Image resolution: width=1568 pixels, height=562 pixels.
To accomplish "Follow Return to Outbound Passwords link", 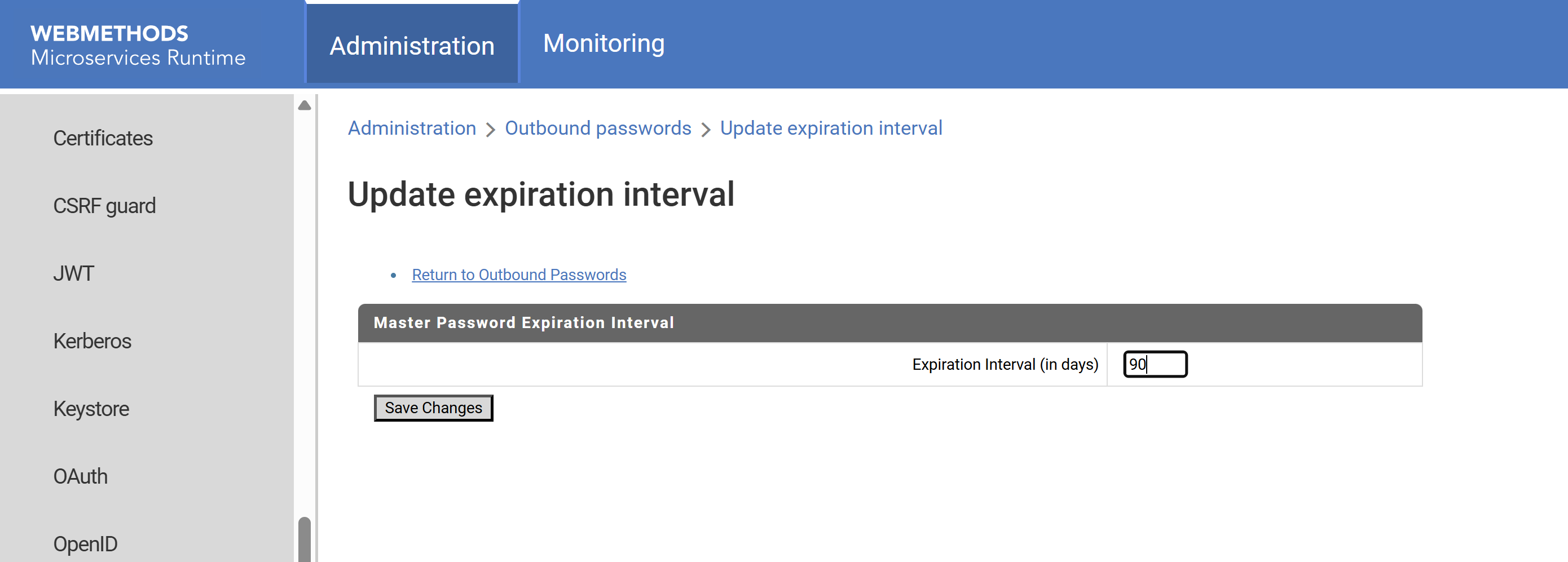I will point(518,275).
